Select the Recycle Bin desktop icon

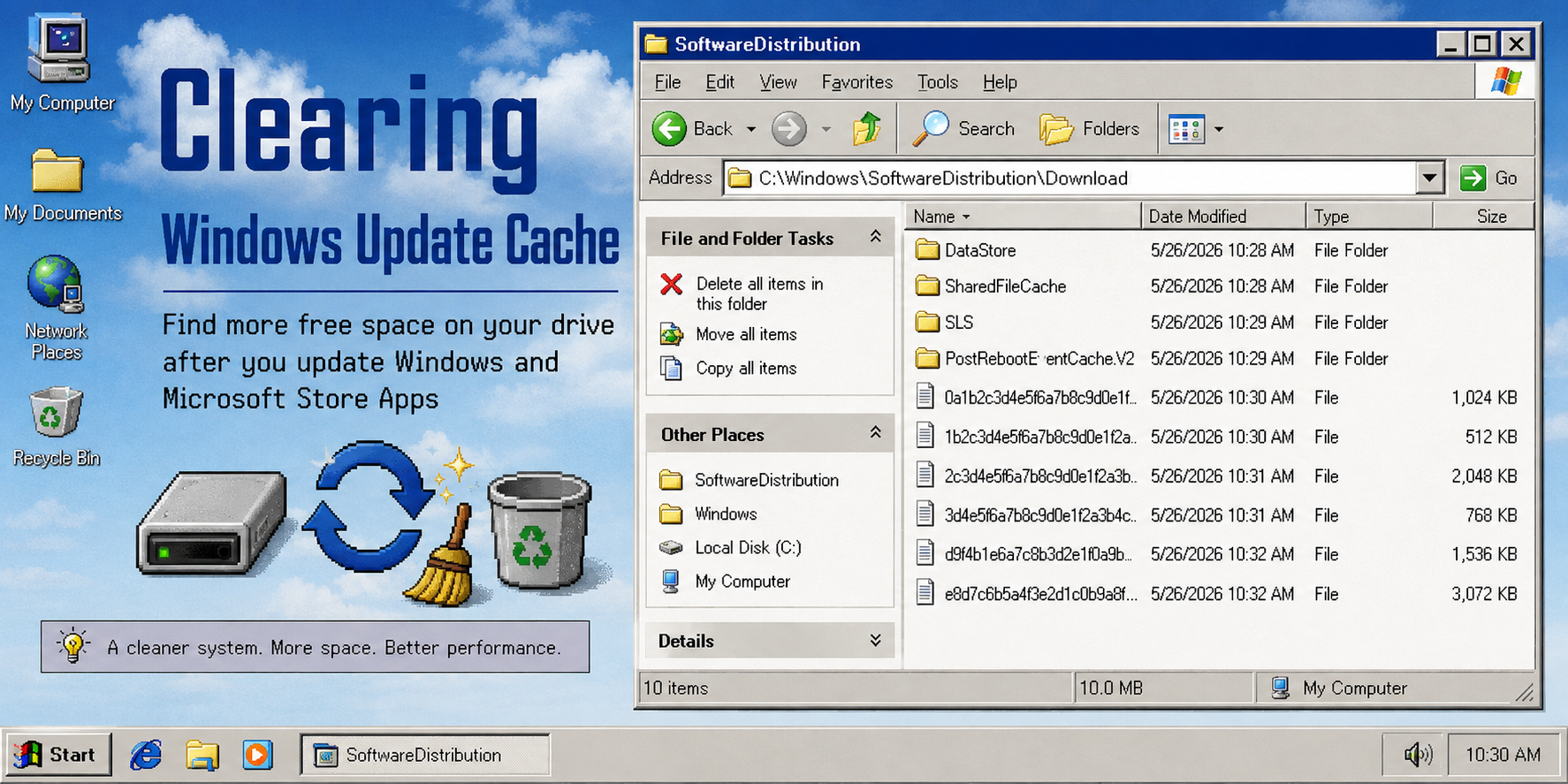click(x=56, y=412)
